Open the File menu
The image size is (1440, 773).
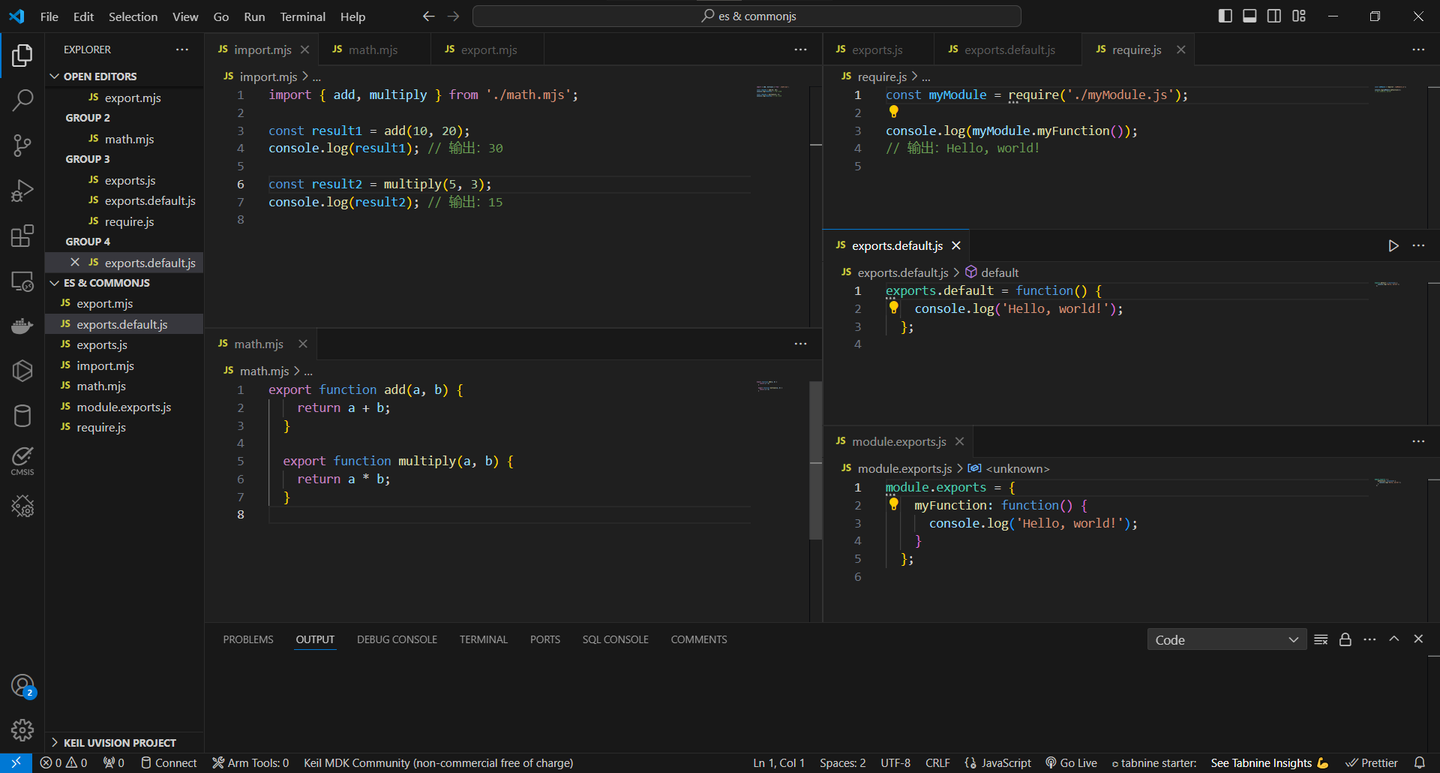(49, 16)
